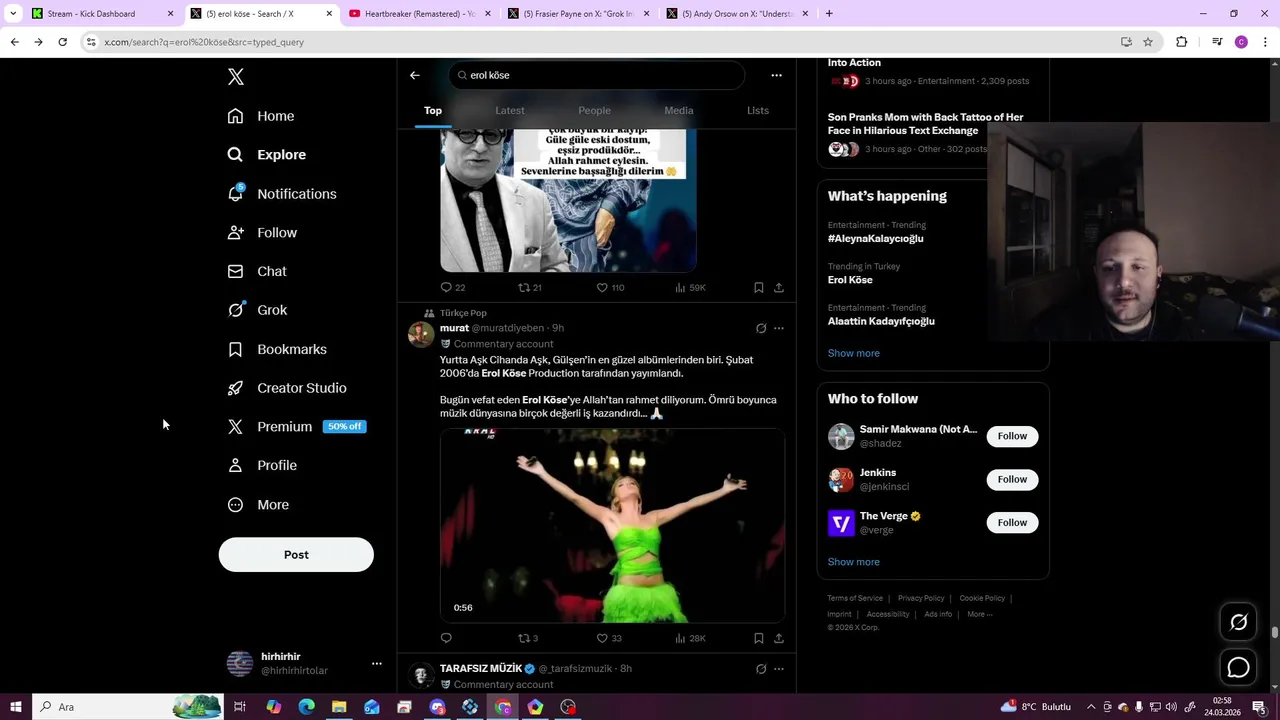Open More options in sidebar
The image size is (1280, 720).
click(258, 505)
